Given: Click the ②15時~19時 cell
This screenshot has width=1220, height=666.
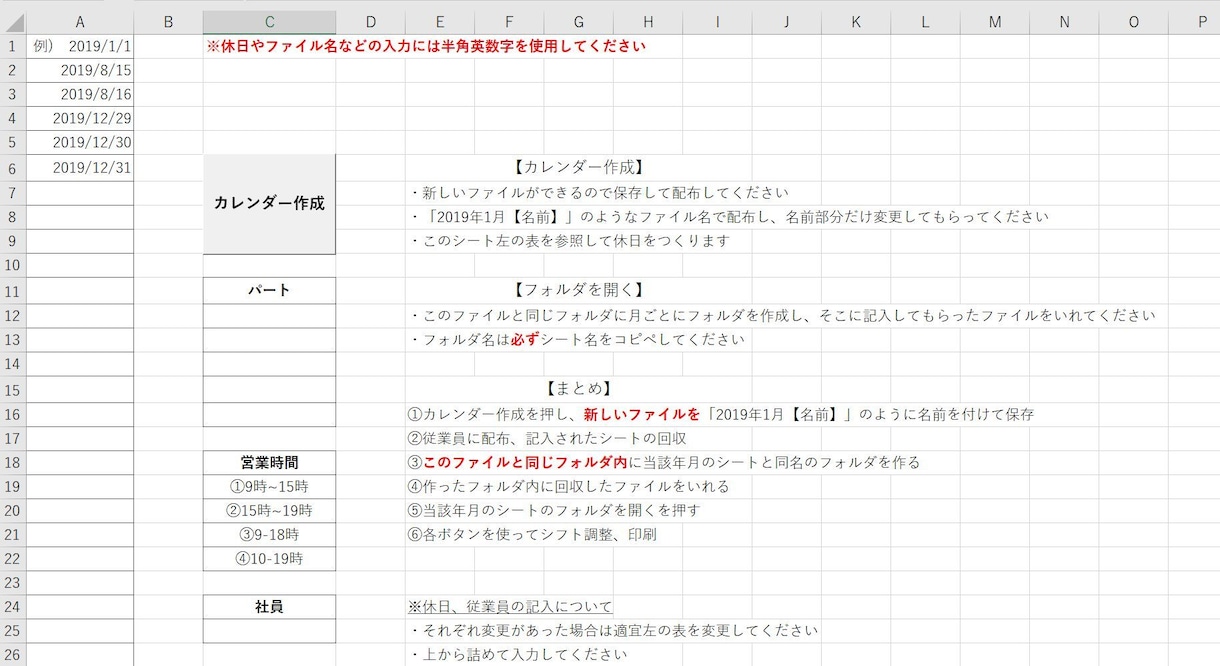Looking at the screenshot, I should pos(269,510).
